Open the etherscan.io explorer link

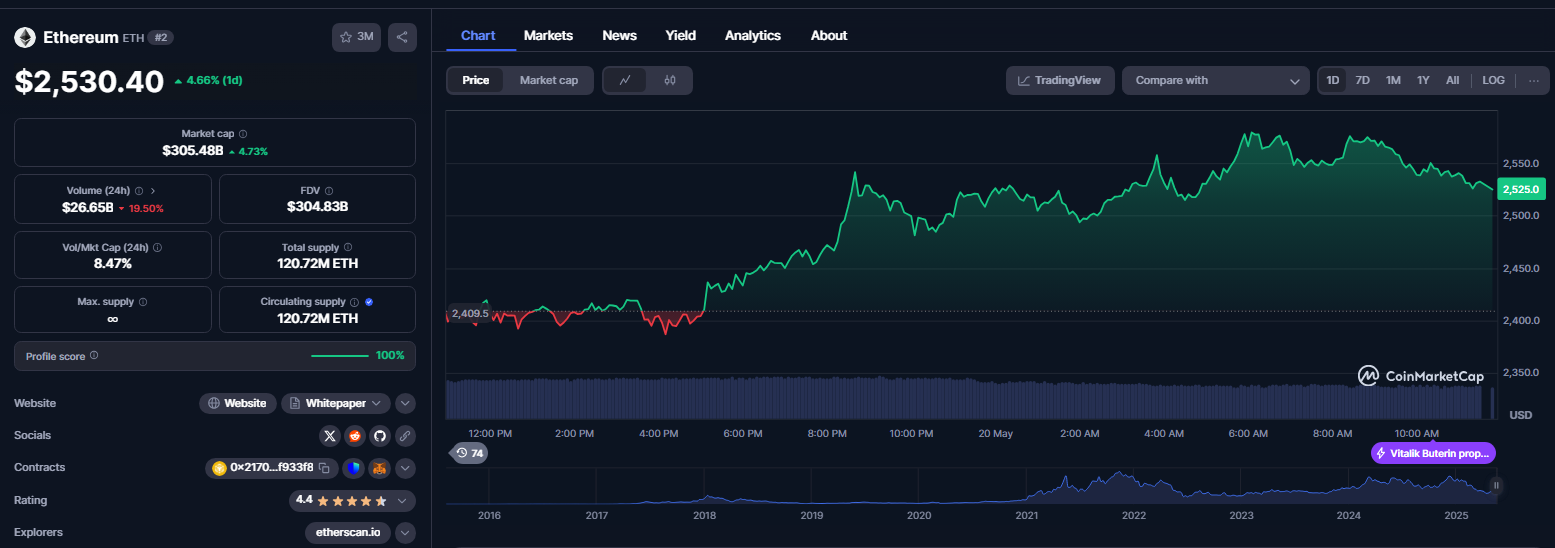pyautogui.click(x=348, y=532)
